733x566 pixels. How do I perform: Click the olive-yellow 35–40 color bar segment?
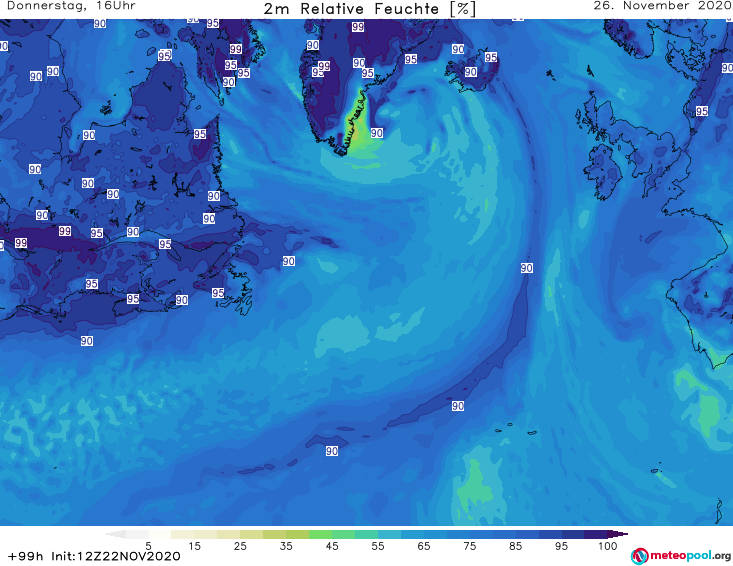297,534
